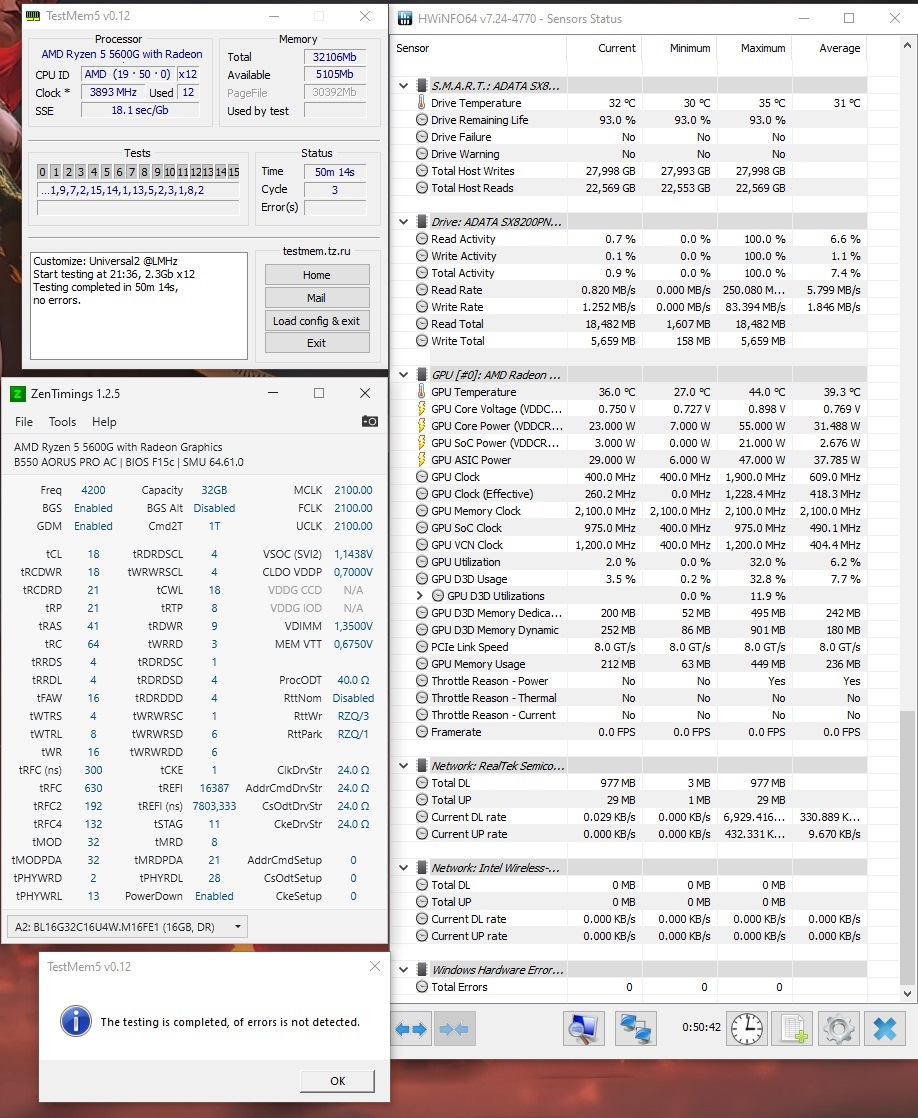This screenshot has width=918, height=1118.
Task: Click S.M.A.R.T. ADATA drive group icon
Action: coord(422,86)
